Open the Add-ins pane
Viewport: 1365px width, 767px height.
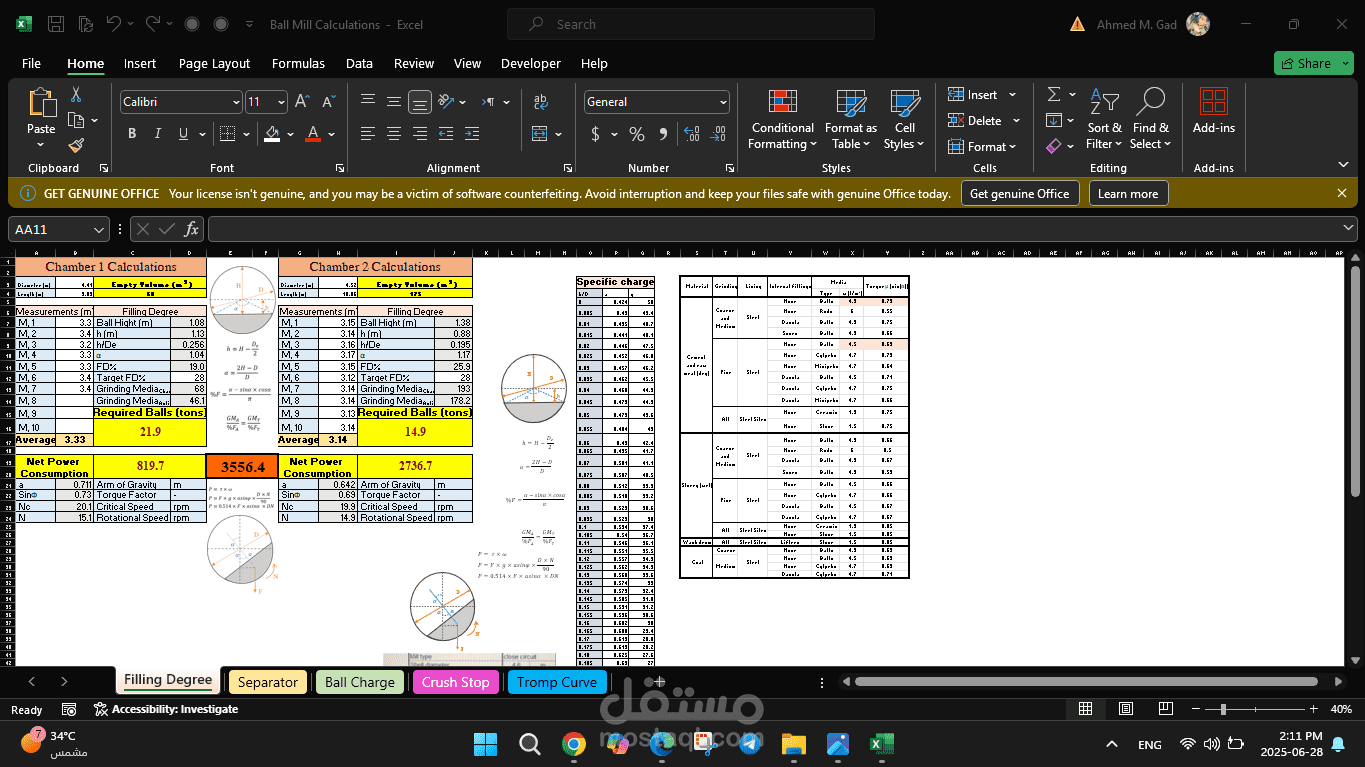pos(1213,110)
